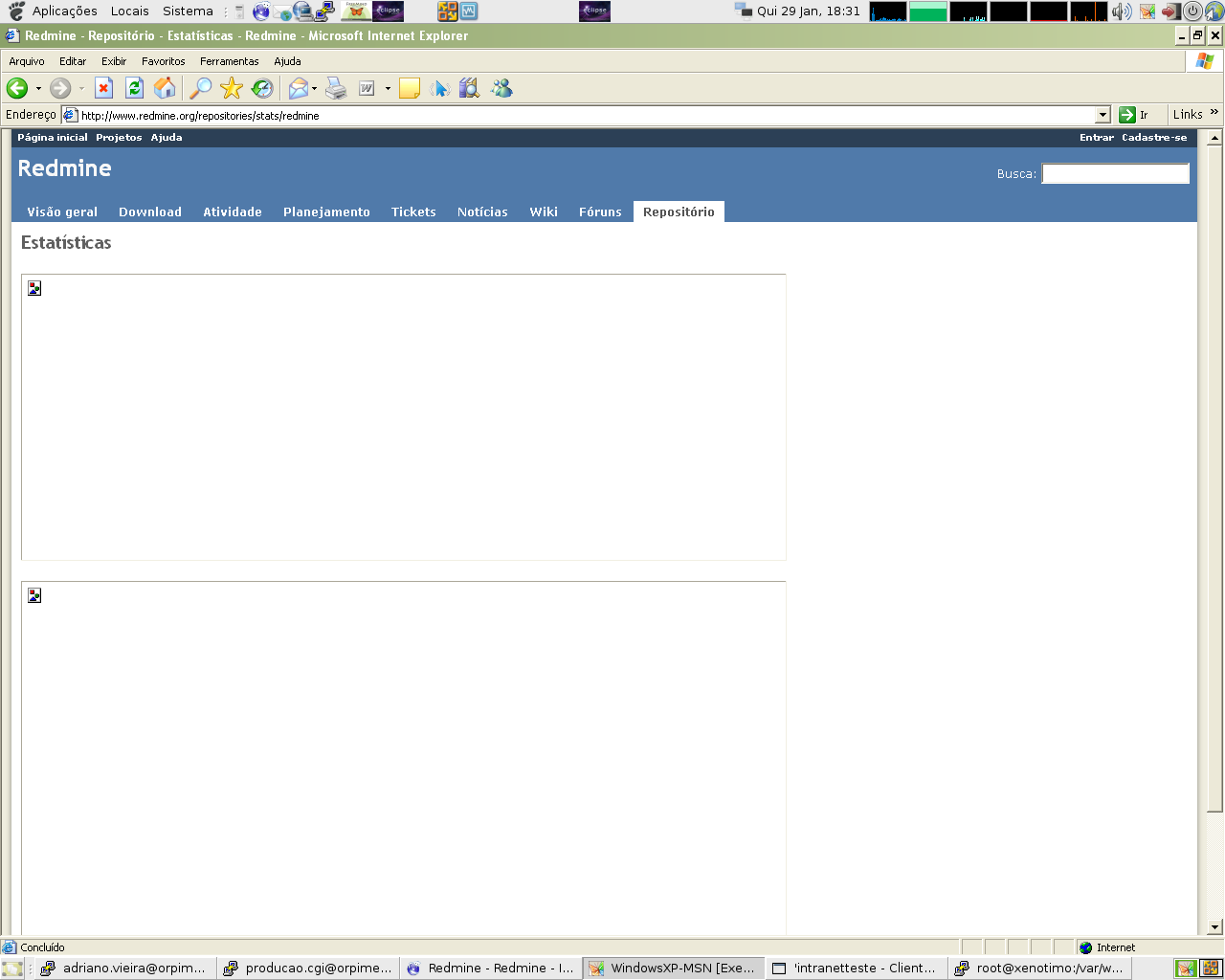Open the Forward button history dropdown arrow

(81, 88)
